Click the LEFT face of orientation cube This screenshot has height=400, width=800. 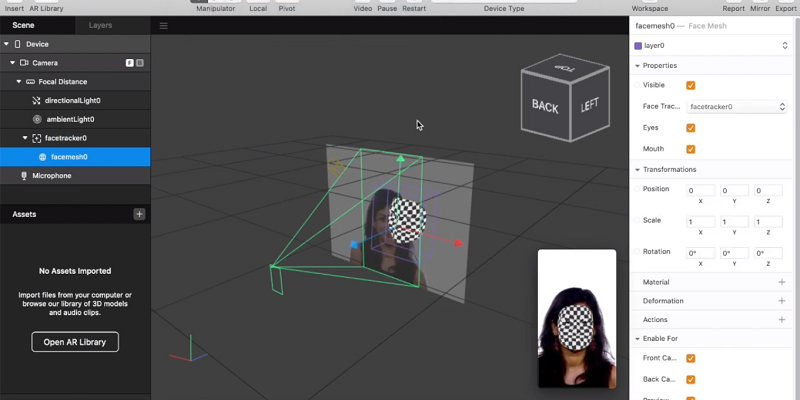(x=589, y=104)
